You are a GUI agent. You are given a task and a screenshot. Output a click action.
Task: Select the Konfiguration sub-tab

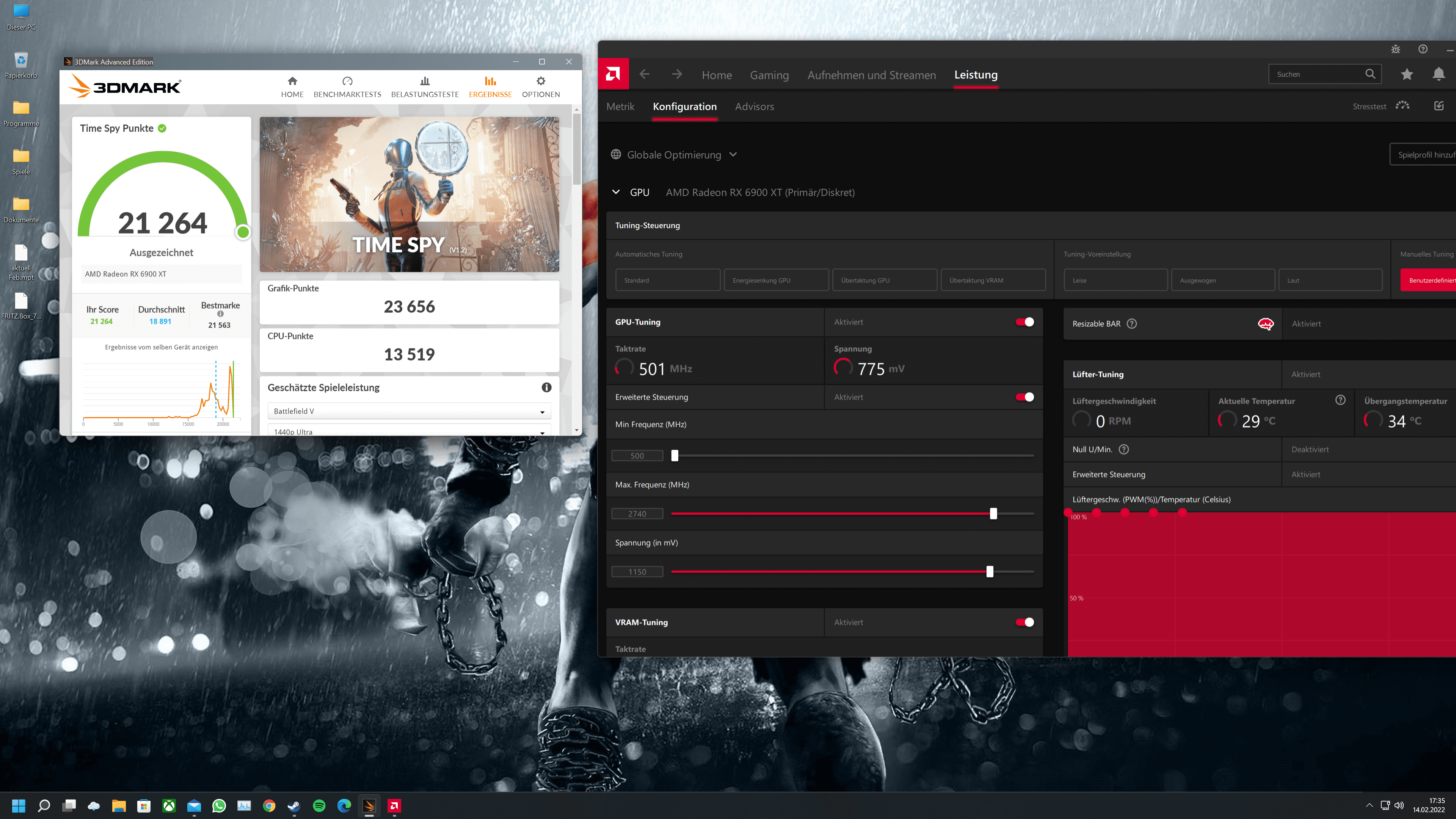pos(684,106)
